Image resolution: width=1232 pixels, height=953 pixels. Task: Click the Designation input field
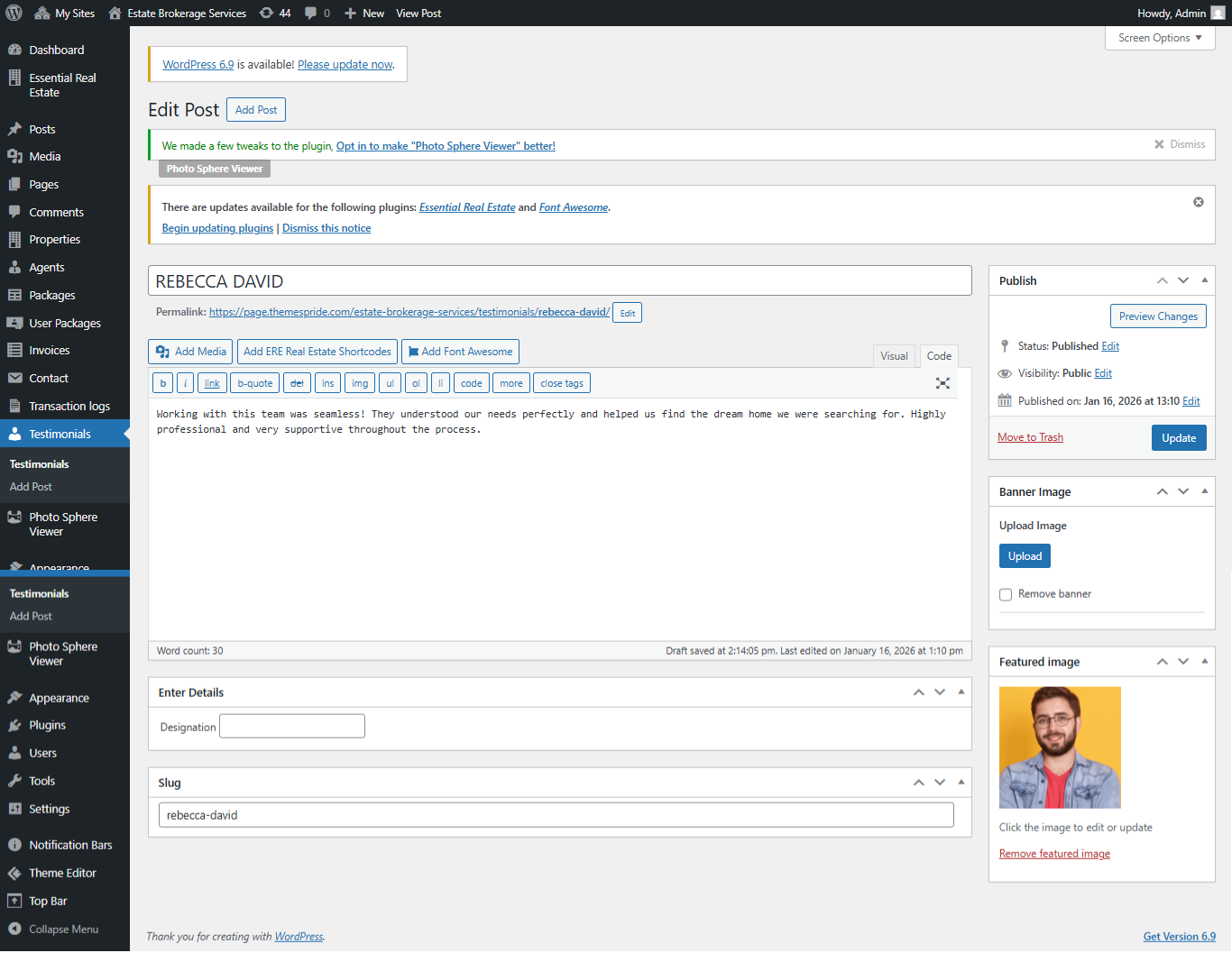click(292, 727)
